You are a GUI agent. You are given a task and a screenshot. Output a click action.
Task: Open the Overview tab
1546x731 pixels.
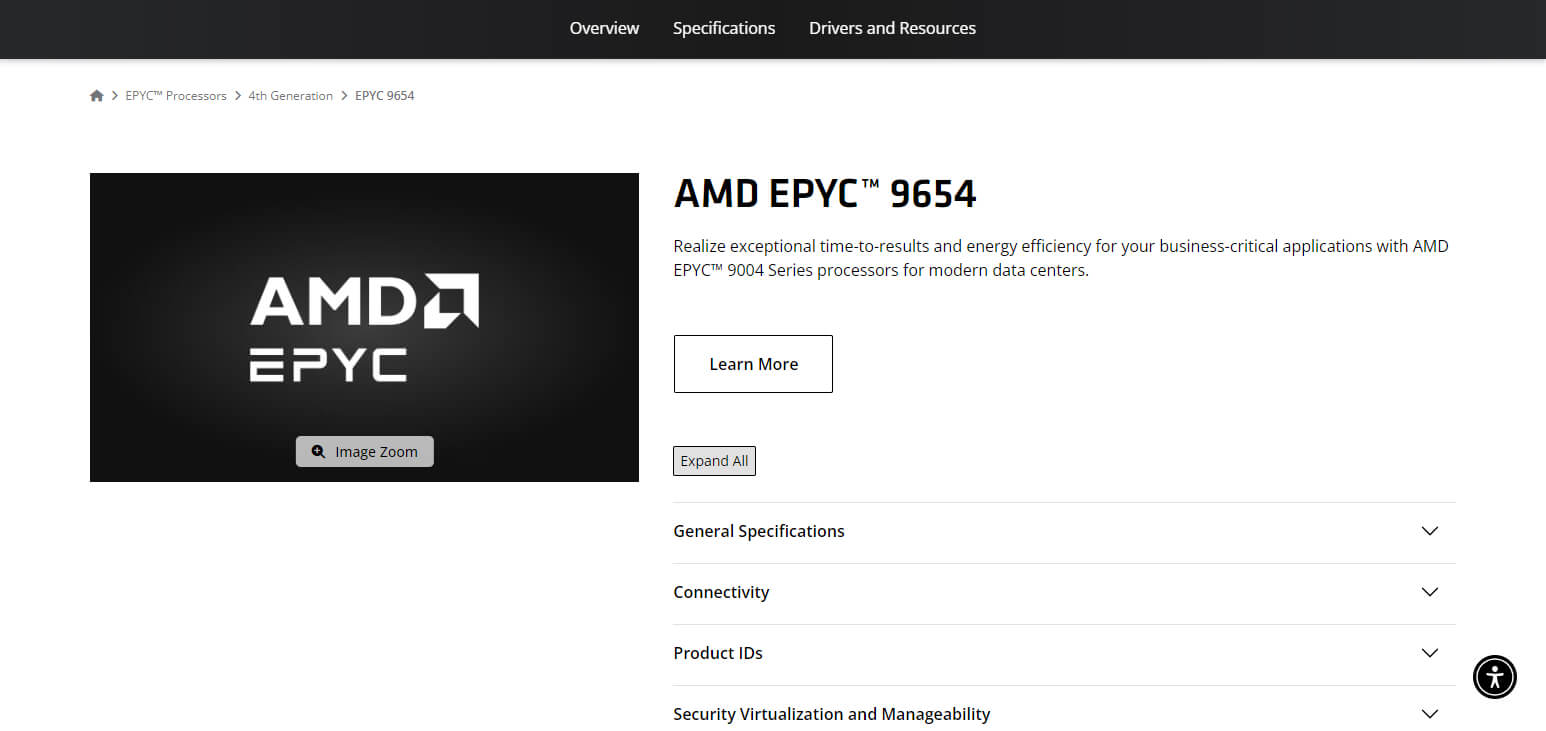[604, 28]
